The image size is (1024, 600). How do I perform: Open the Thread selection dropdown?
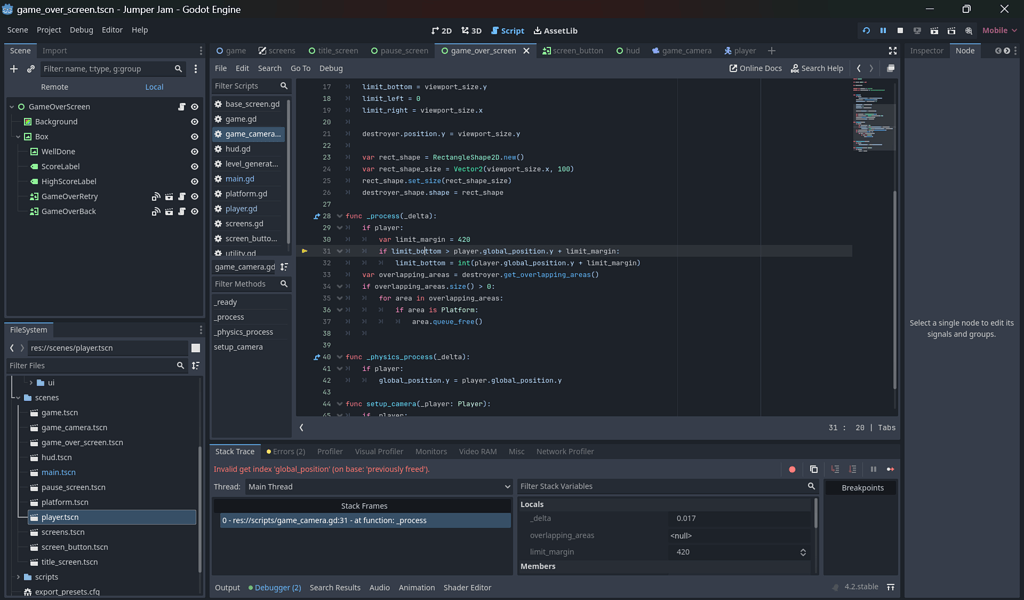(378, 487)
